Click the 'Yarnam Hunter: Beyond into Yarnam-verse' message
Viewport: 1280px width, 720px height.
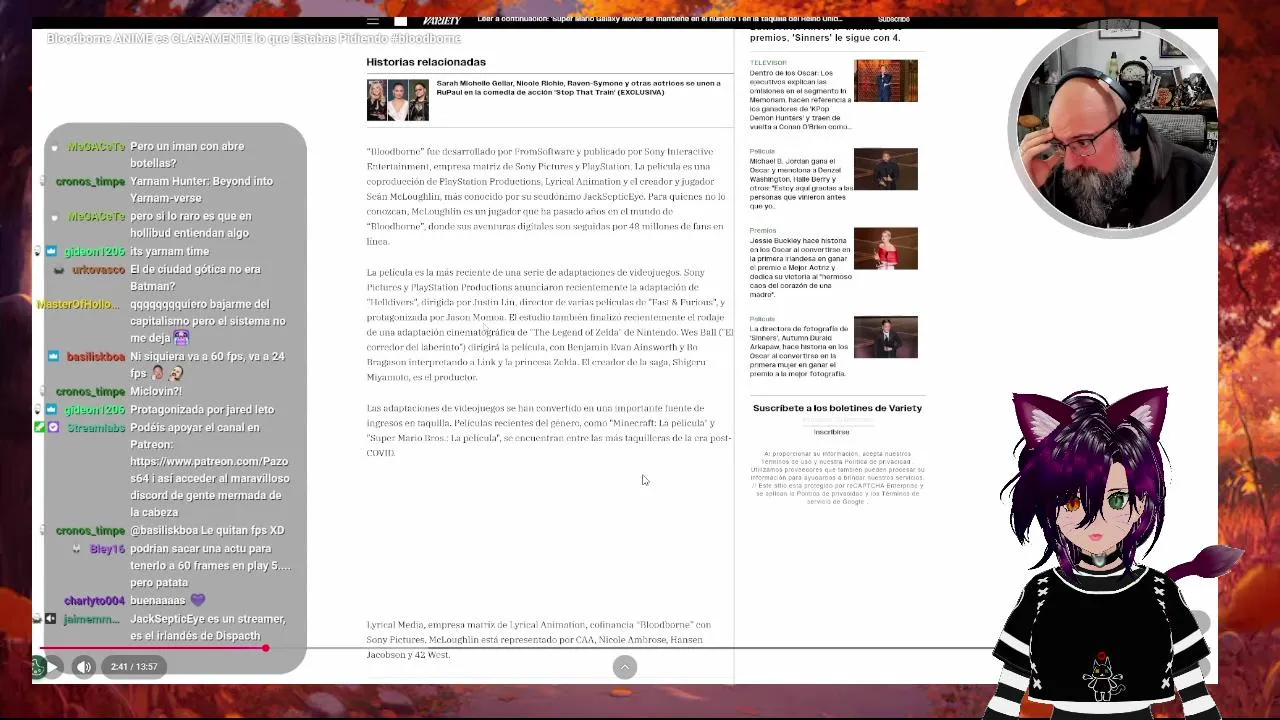tap(201, 190)
